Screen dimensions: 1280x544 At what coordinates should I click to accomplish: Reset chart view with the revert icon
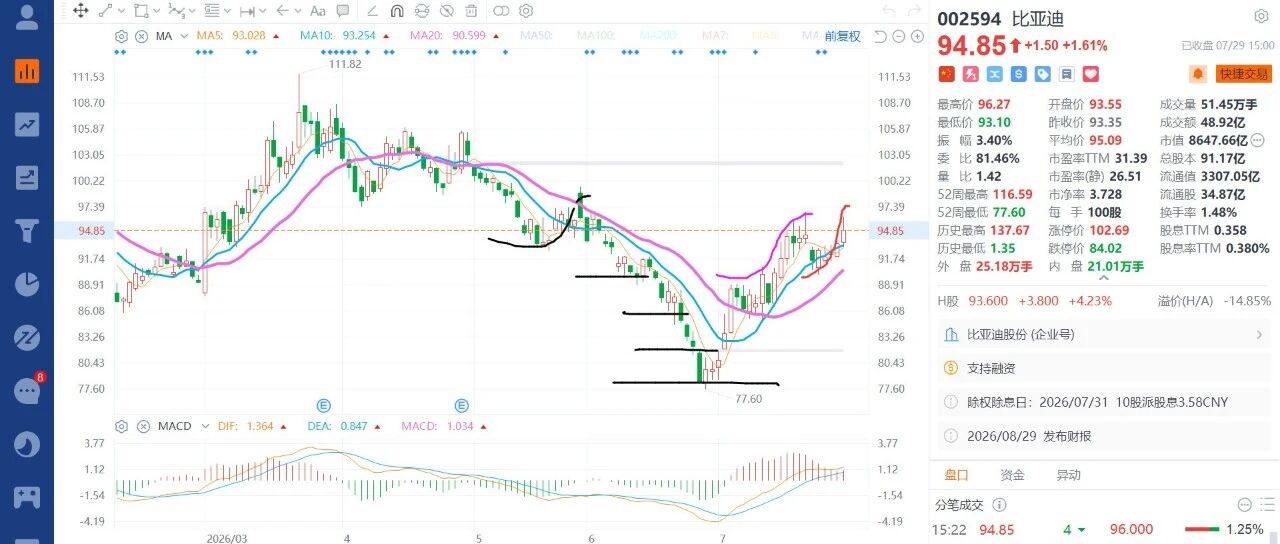click(x=880, y=36)
